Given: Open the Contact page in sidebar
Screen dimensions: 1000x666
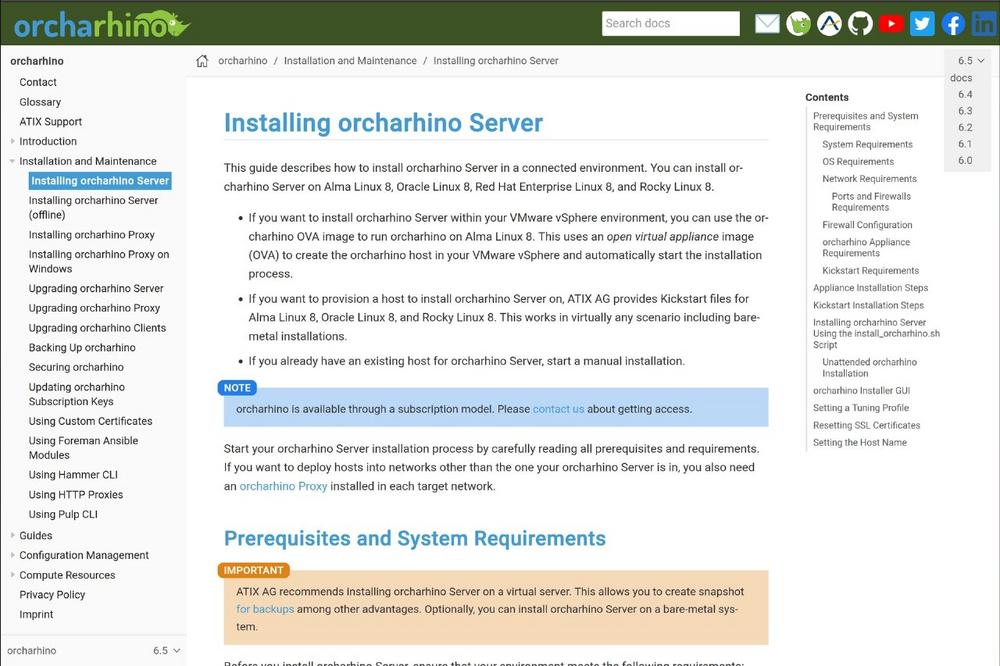Looking at the screenshot, I should click(x=38, y=82).
